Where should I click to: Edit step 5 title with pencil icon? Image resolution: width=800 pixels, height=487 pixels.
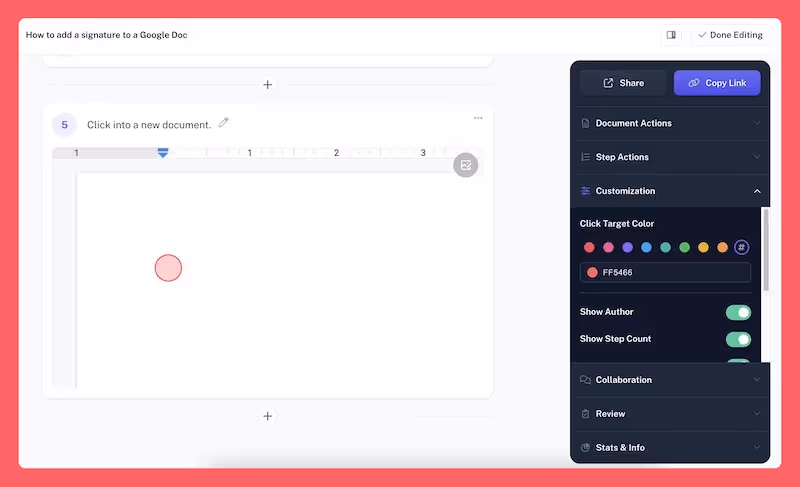223,123
